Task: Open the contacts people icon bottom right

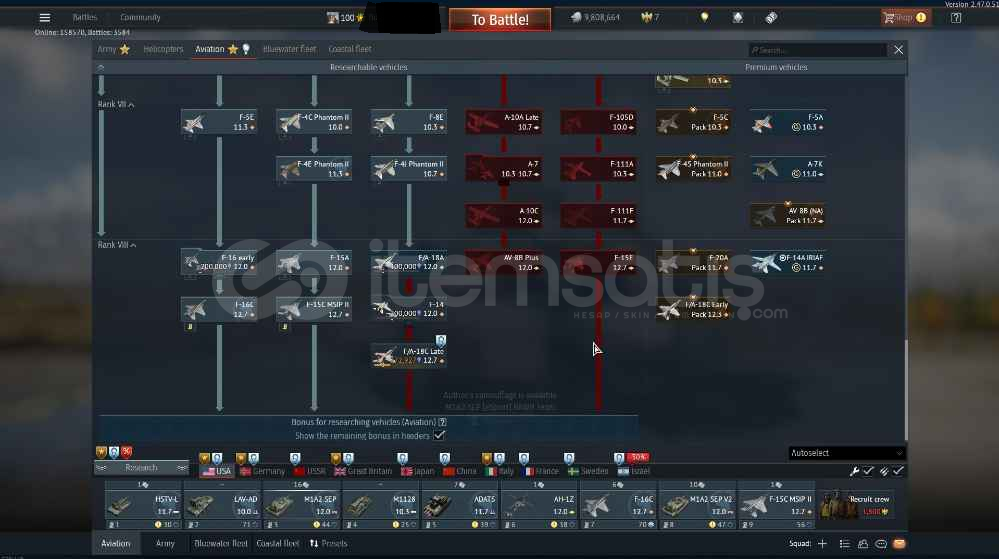Action: pos(863,544)
